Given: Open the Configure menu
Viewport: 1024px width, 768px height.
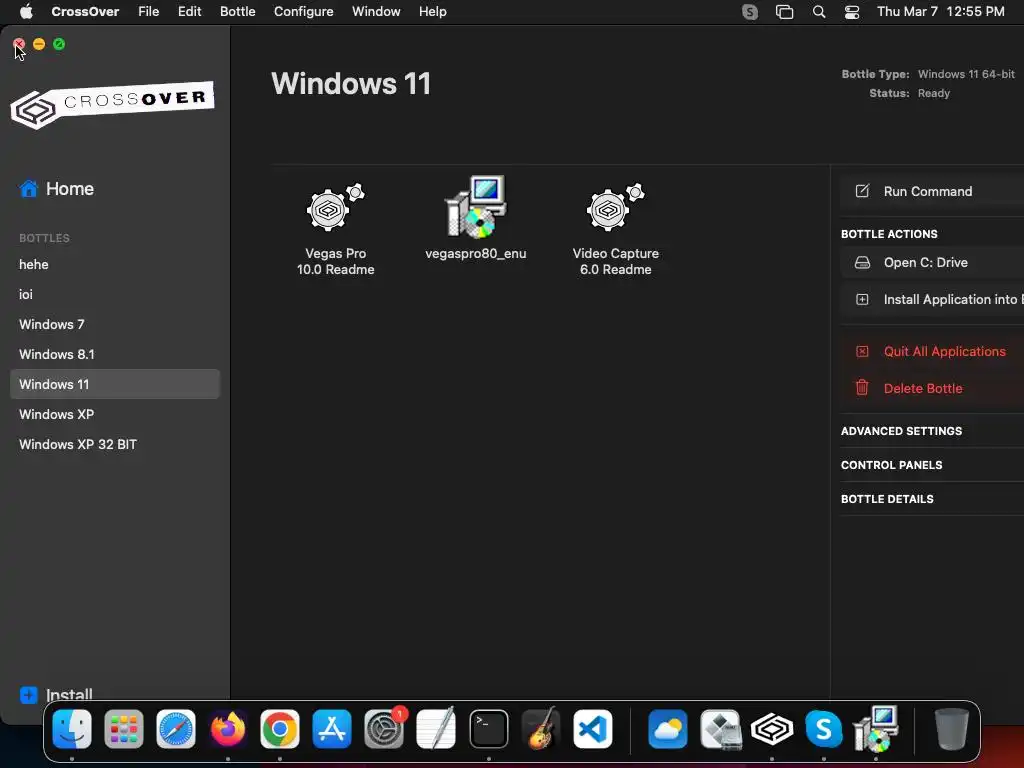Looking at the screenshot, I should (x=304, y=12).
